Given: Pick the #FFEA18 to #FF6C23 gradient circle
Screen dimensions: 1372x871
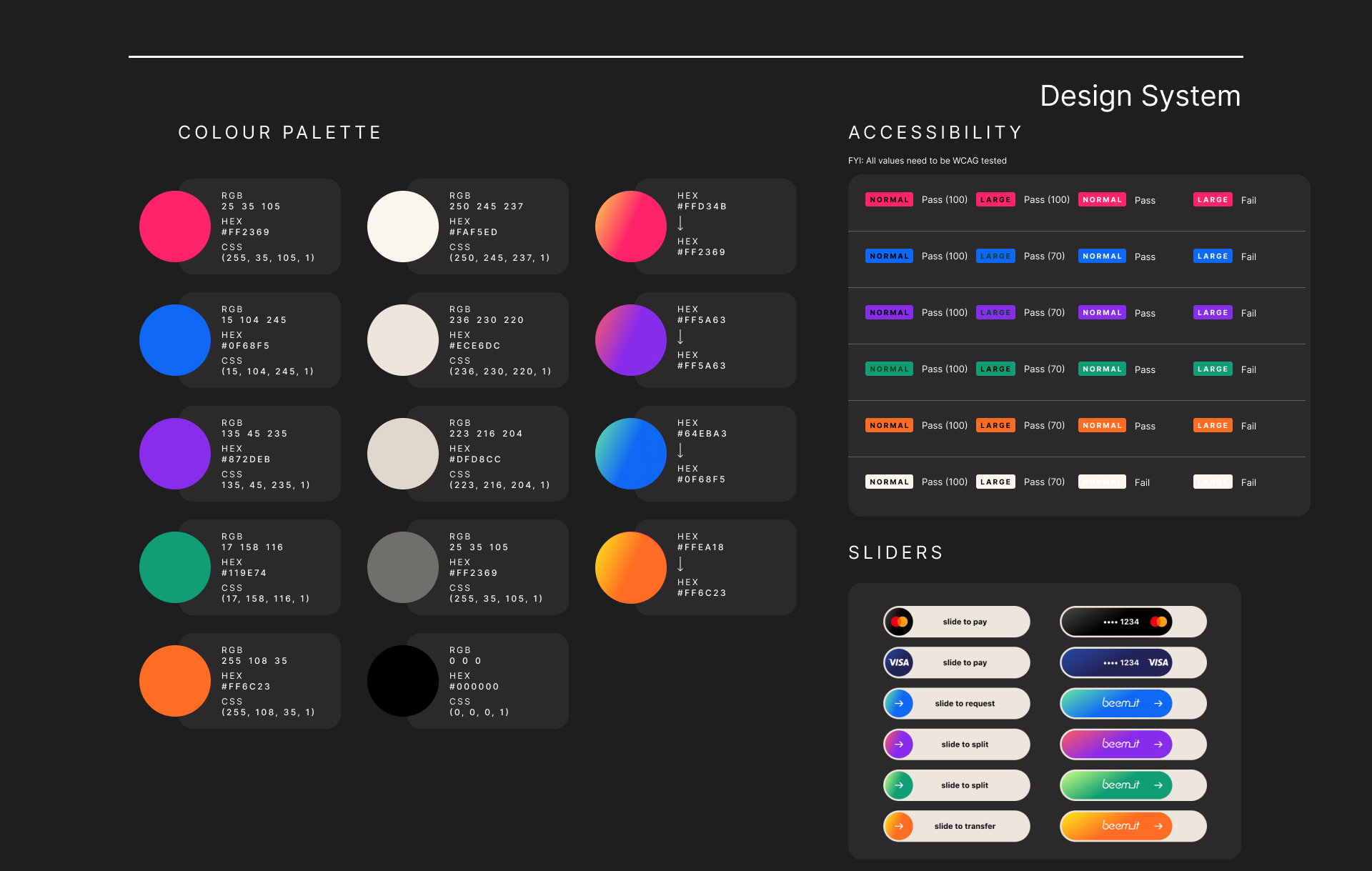Looking at the screenshot, I should coord(631,567).
